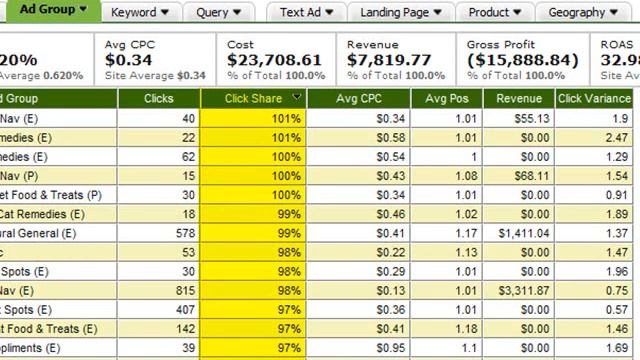Viewport: 640px width, 360px height.
Task: Click the $55.13 revenue cell
Action: (x=519, y=119)
